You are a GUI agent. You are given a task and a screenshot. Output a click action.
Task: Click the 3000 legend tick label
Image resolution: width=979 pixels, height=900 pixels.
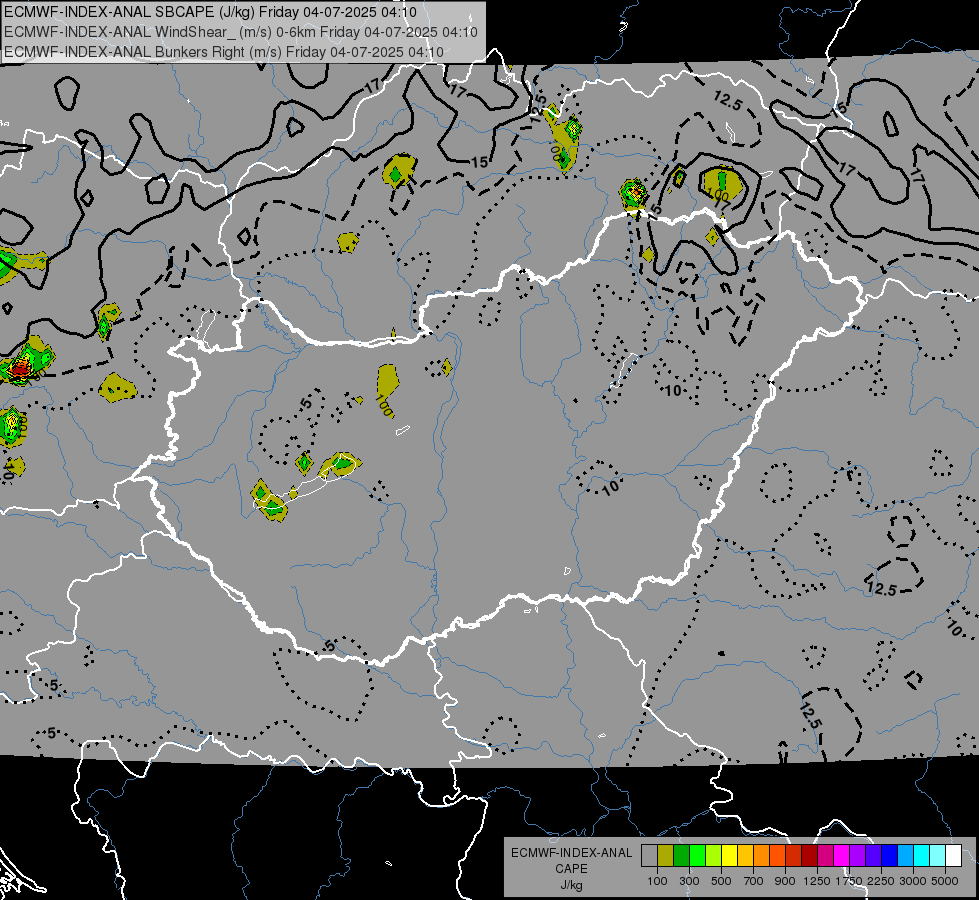913,881
